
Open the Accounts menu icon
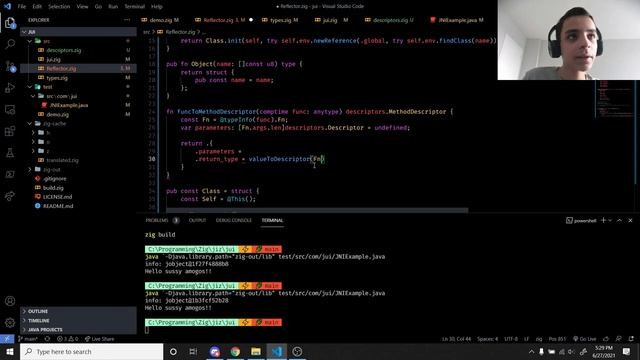click(10, 301)
